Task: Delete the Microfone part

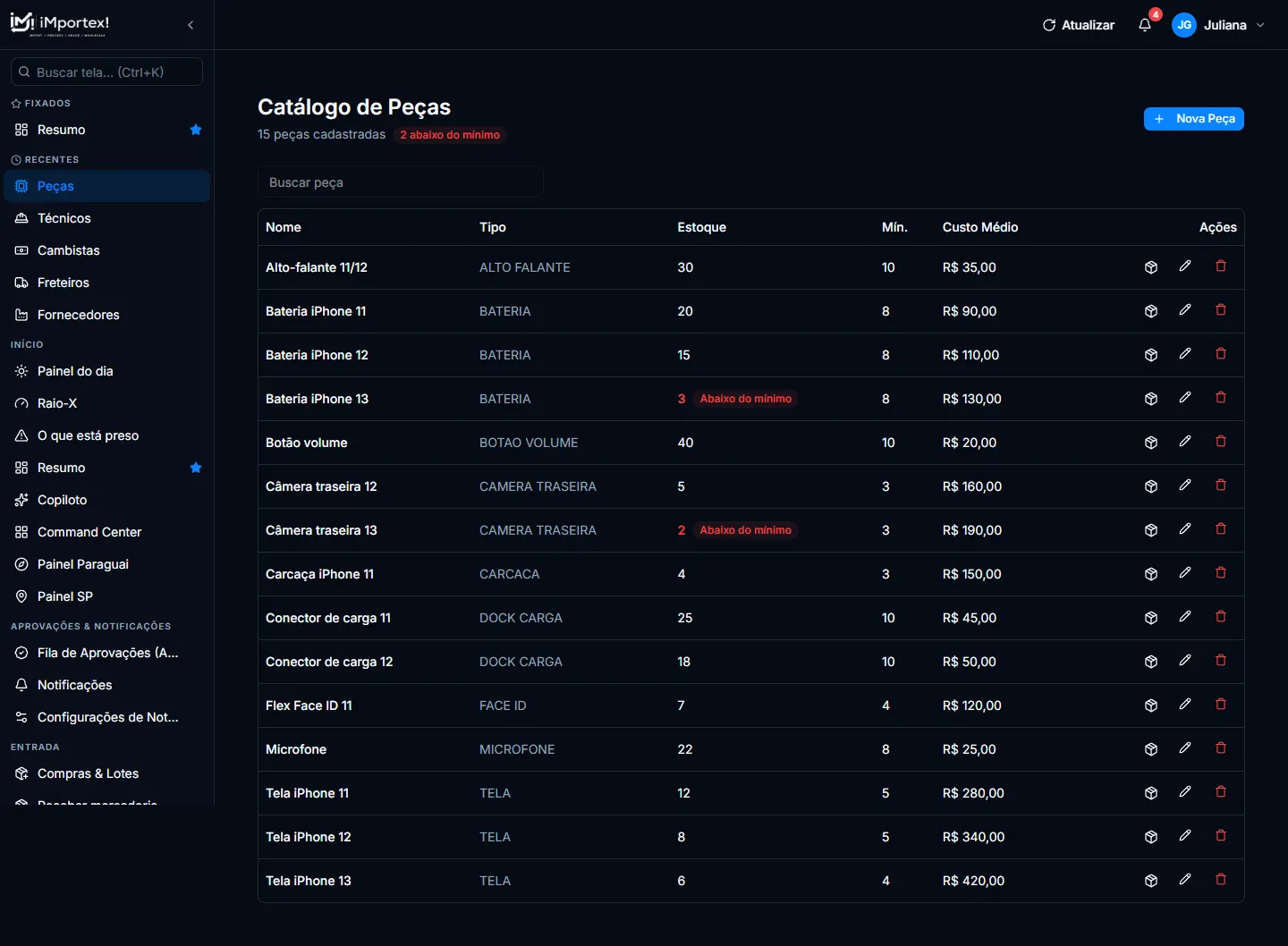Action: (1221, 748)
